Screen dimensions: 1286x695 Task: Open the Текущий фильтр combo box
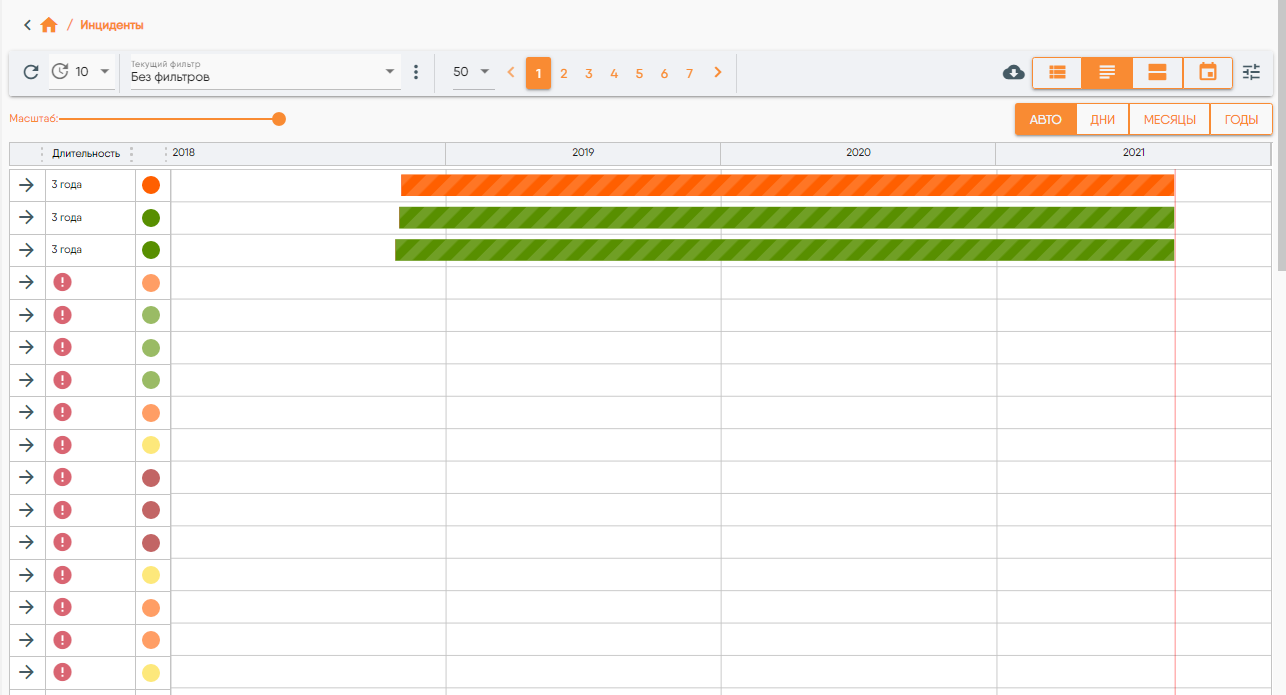click(x=264, y=73)
